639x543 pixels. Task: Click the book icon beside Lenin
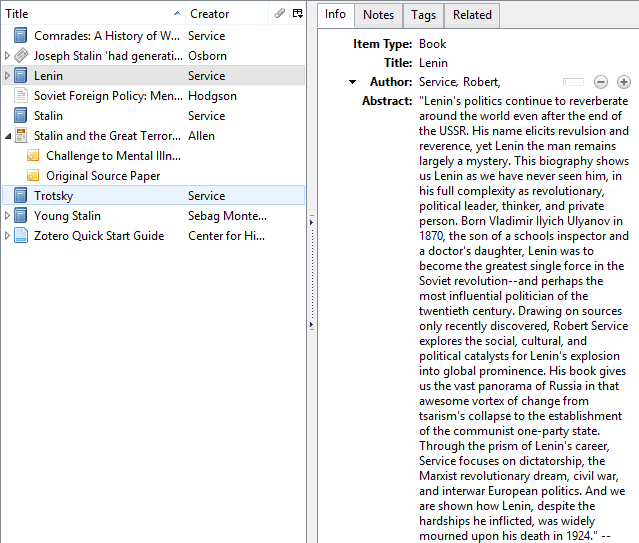21,75
